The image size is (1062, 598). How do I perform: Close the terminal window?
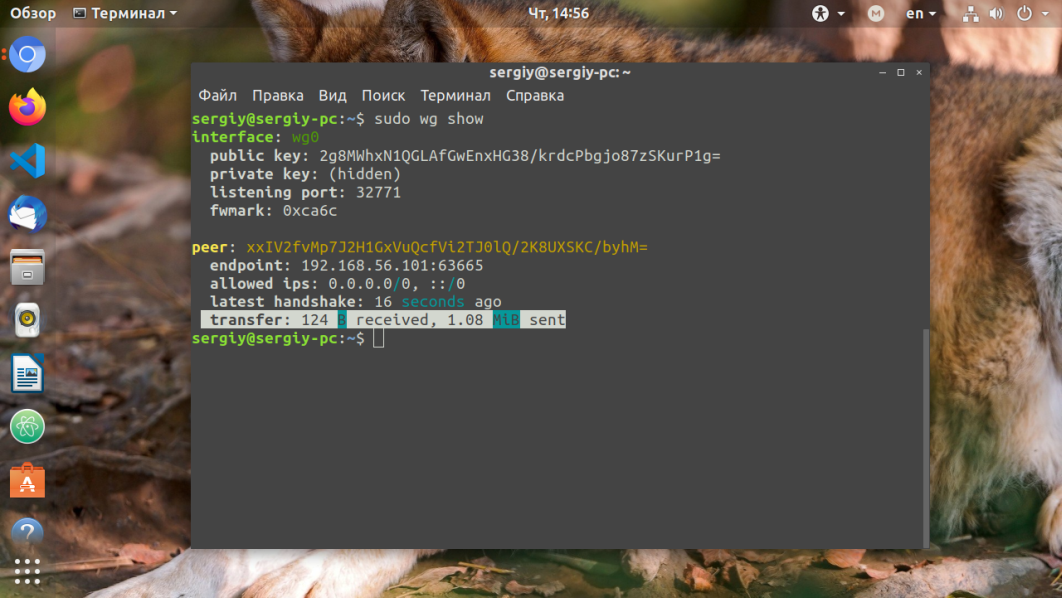tap(919, 72)
